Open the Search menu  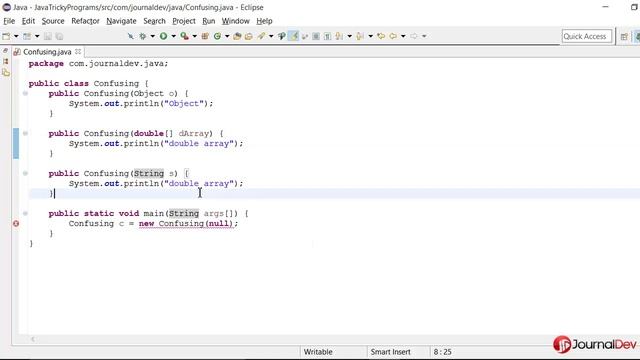tap(154, 21)
